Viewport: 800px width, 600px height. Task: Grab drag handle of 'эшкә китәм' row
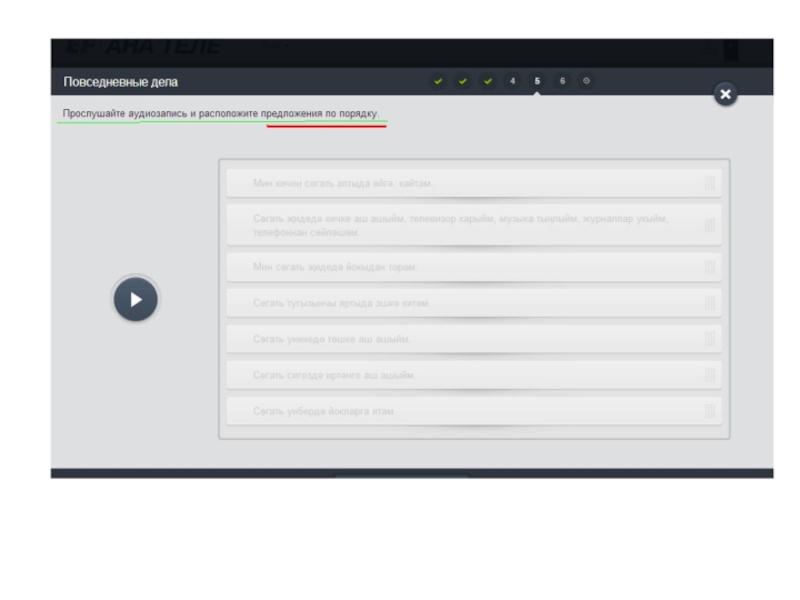[x=710, y=303]
